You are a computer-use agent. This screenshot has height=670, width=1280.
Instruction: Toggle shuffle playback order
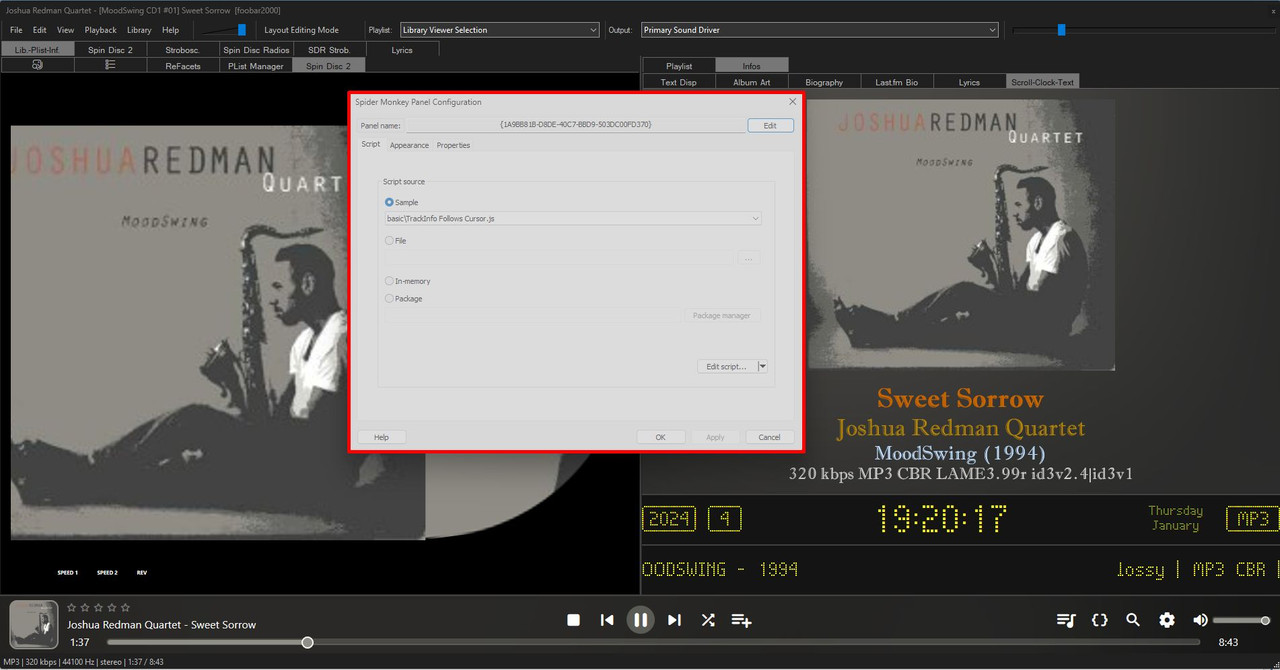[708, 620]
